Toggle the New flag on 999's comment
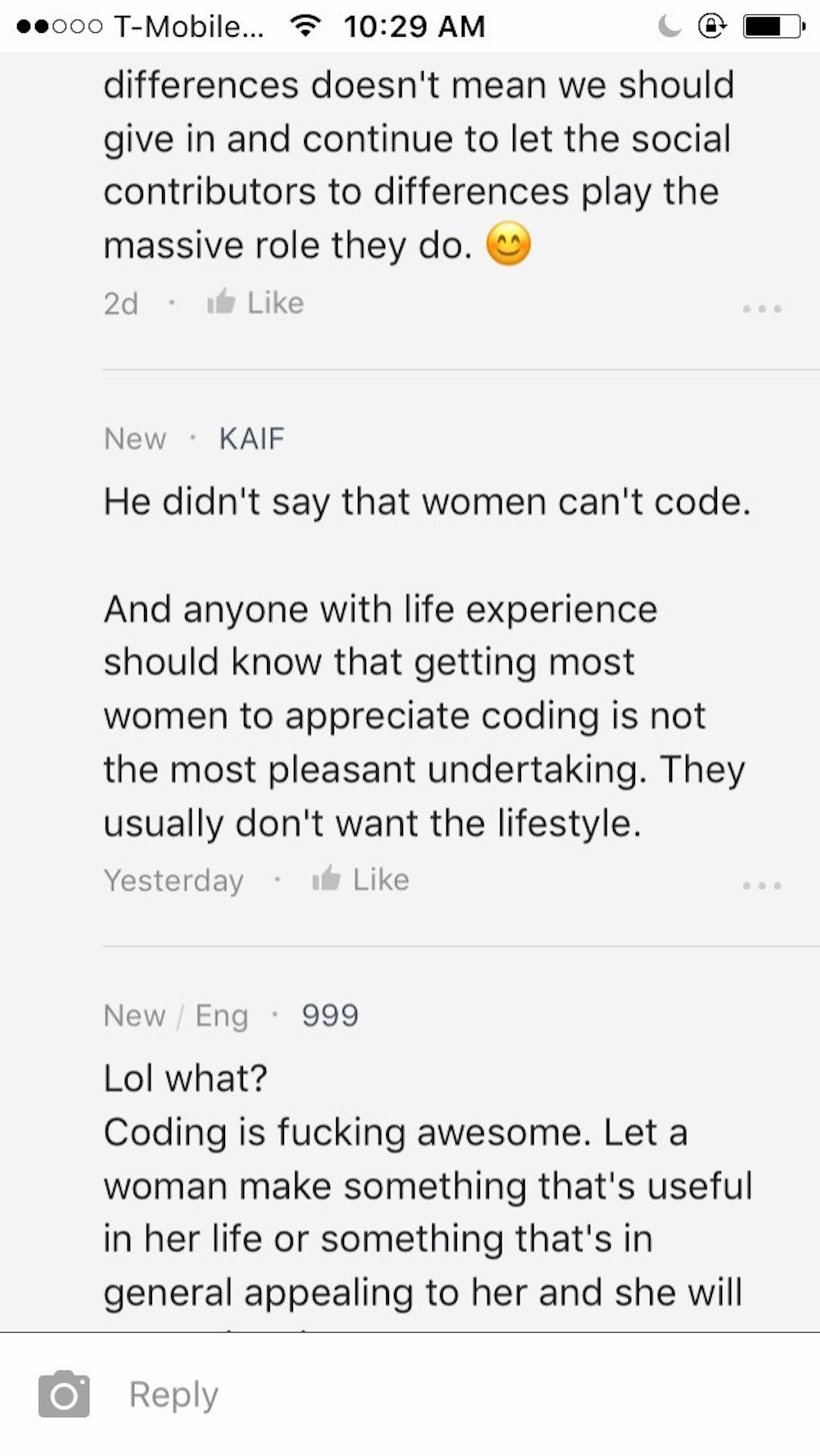 (x=135, y=1016)
